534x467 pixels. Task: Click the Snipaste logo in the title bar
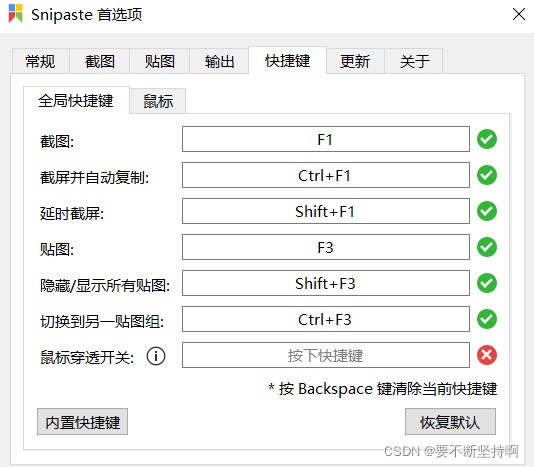pyautogui.click(x=16, y=14)
